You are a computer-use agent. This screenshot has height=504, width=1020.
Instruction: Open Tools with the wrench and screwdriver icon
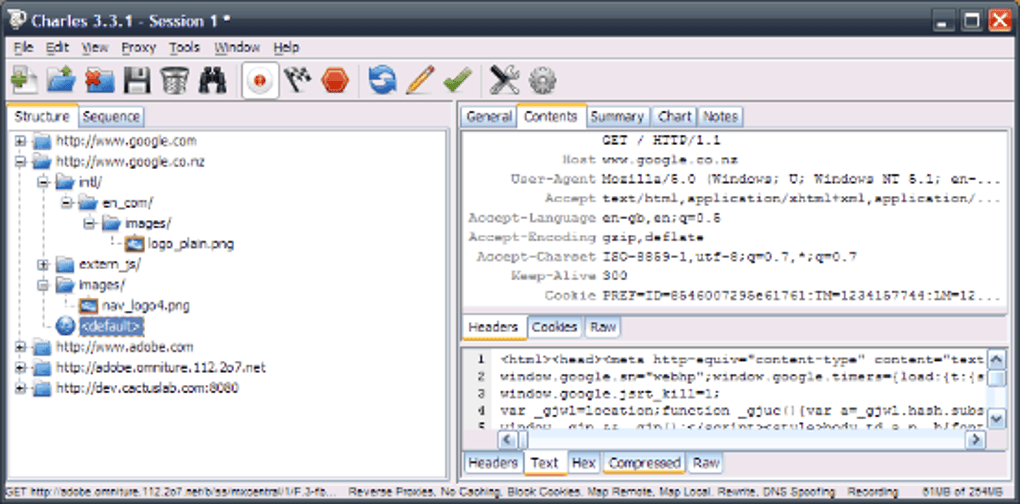pyautogui.click(x=504, y=81)
